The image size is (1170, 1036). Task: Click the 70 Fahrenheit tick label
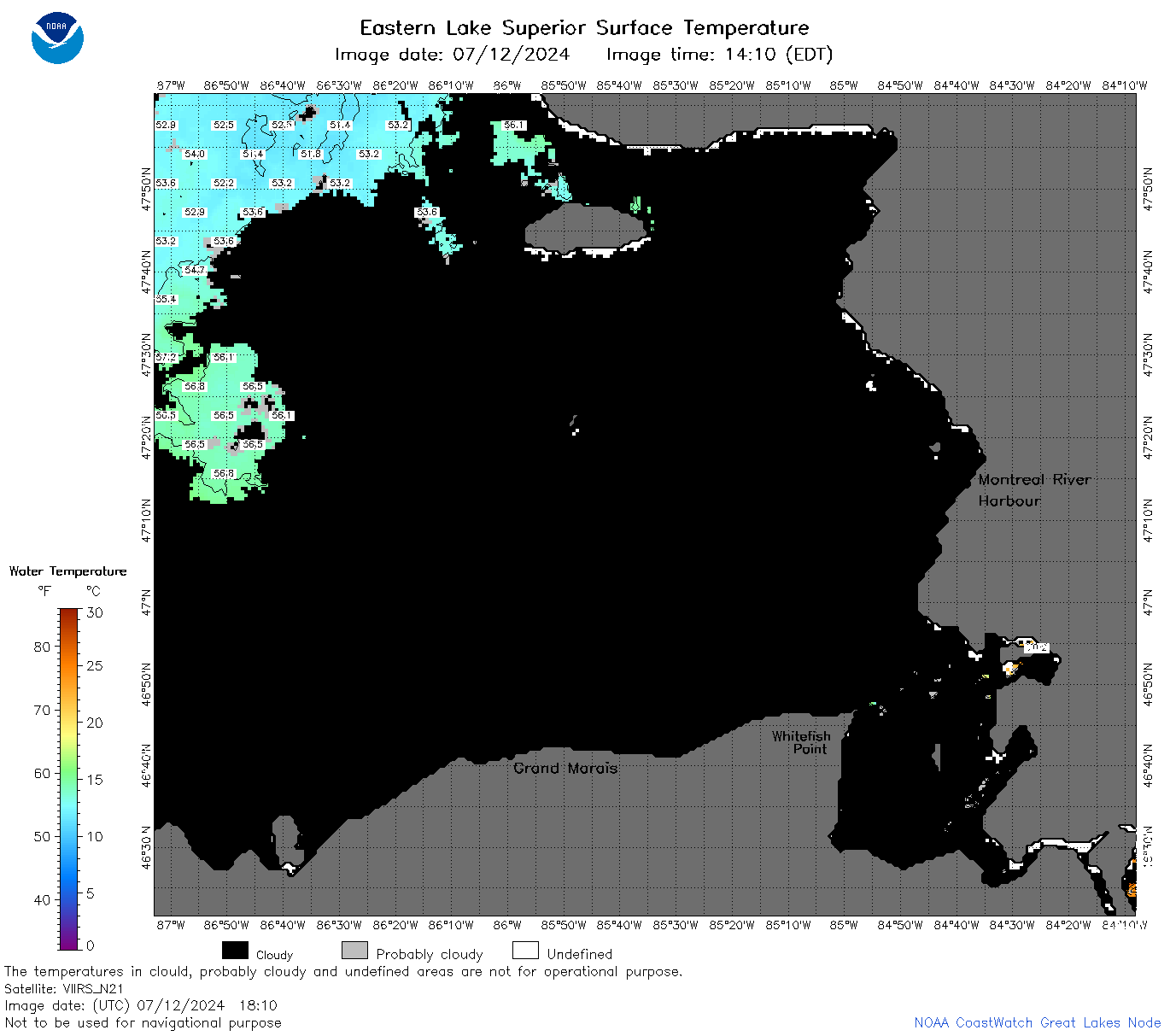coord(42,710)
